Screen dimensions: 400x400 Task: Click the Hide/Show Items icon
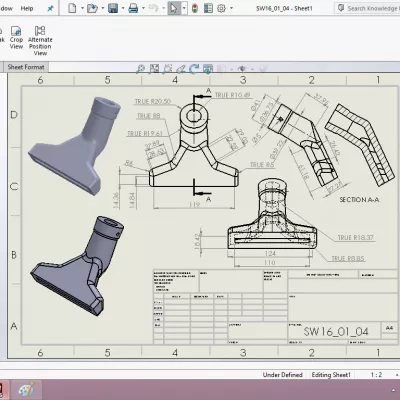tap(242, 69)
